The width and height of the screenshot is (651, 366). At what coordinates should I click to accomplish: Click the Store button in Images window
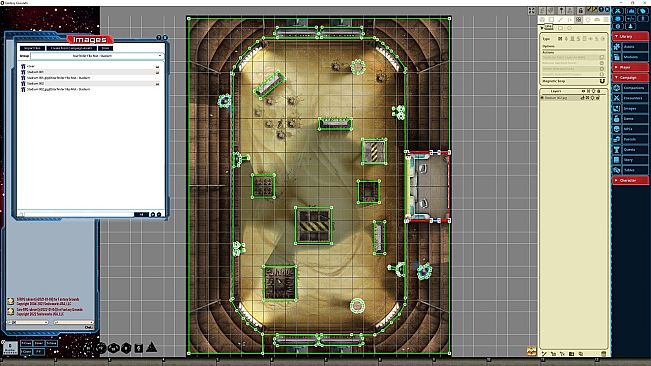click(105, 48)
